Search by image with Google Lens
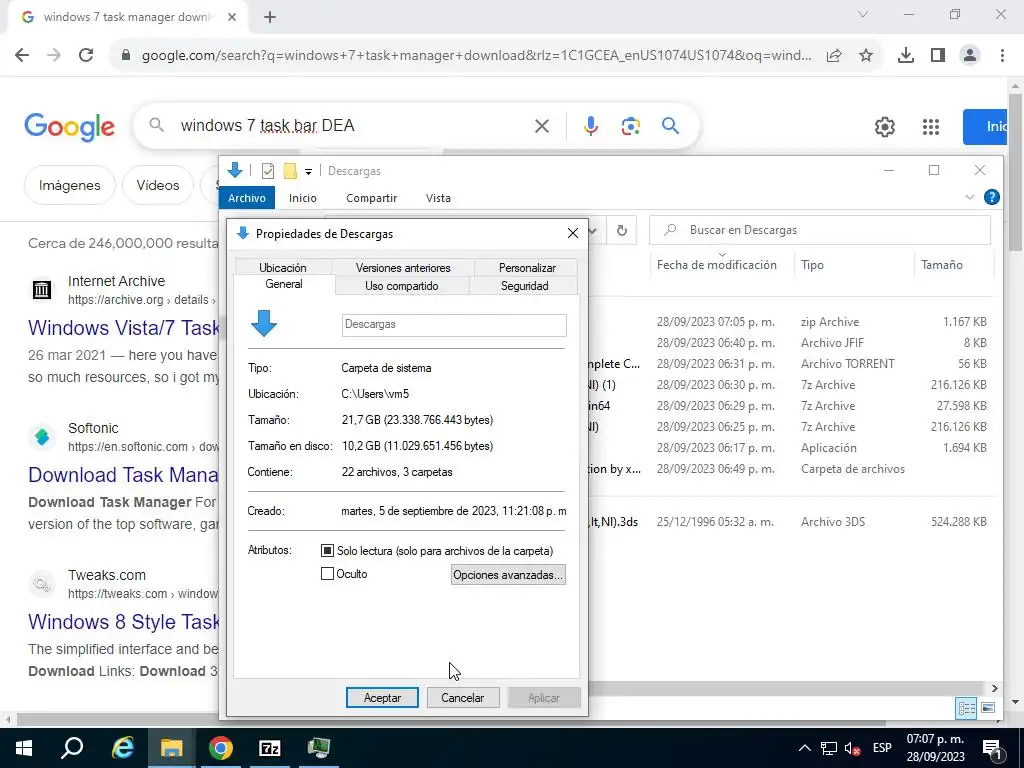Viewport: 1024px width, 768px height. pos(630,126)
